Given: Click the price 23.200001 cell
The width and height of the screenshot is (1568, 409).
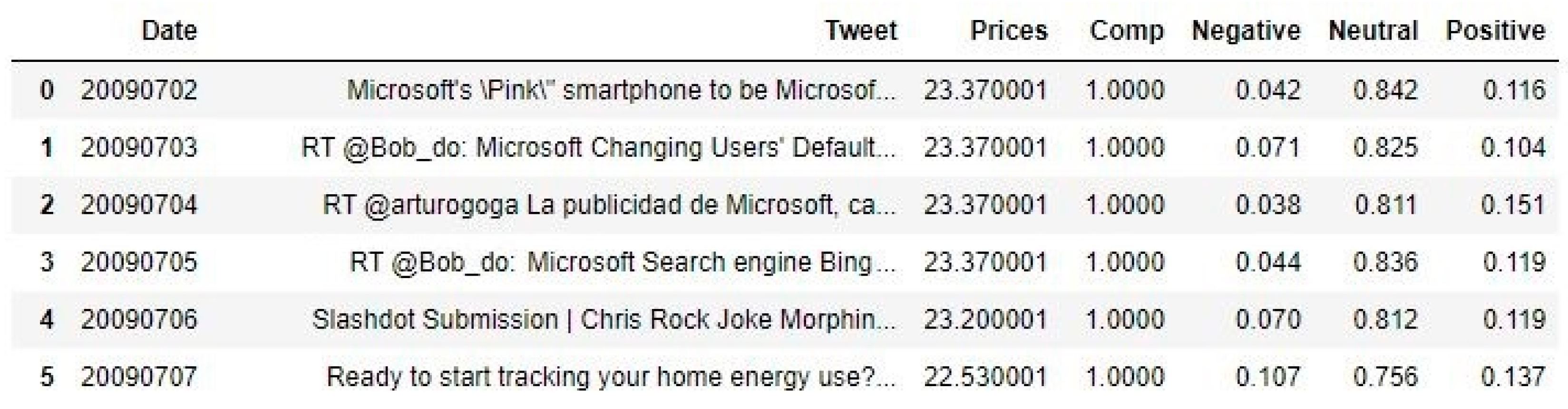Looking at the screenshot, I should click(x=985, y=319).
